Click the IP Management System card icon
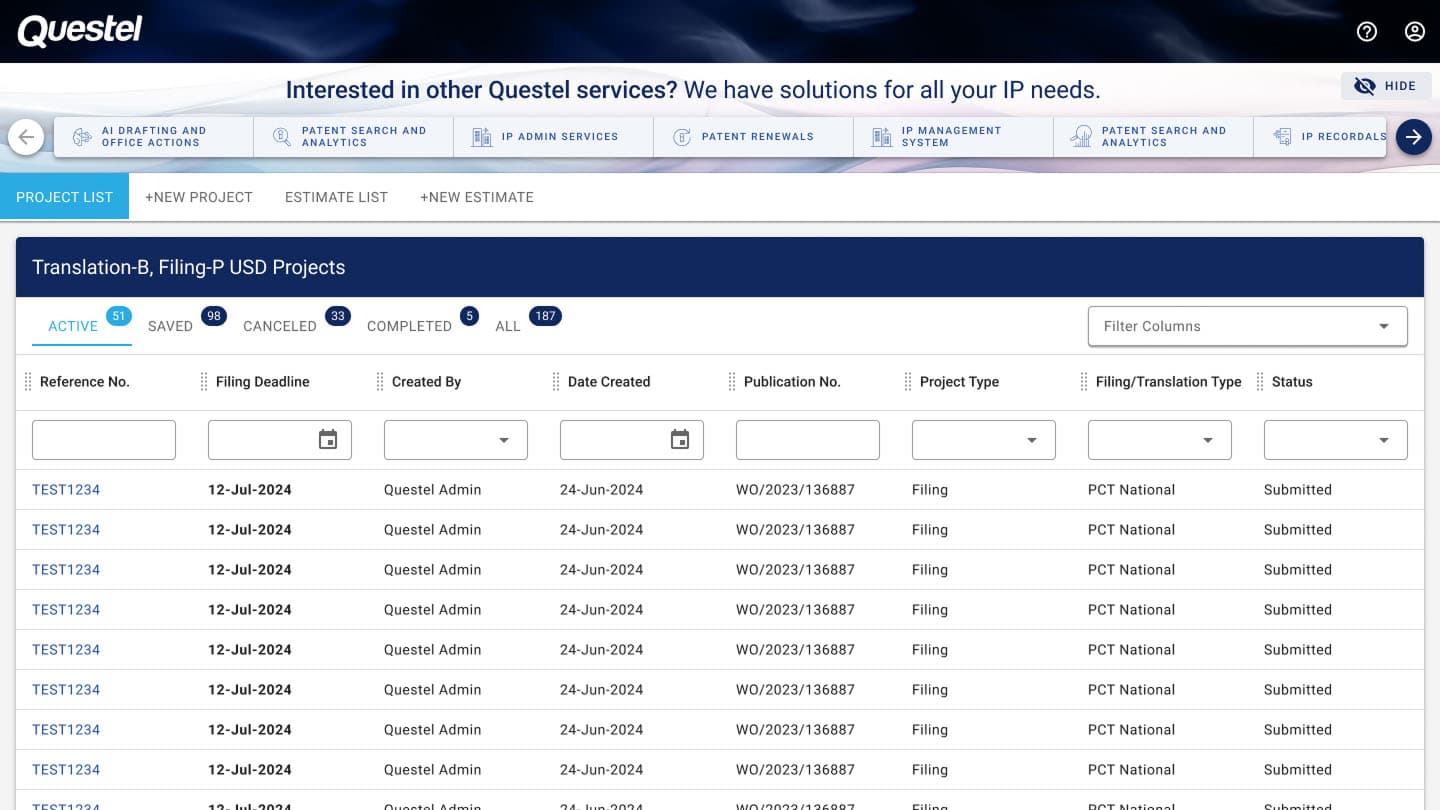The width and height of the screenshot is (1440, 810). (881, 137)
